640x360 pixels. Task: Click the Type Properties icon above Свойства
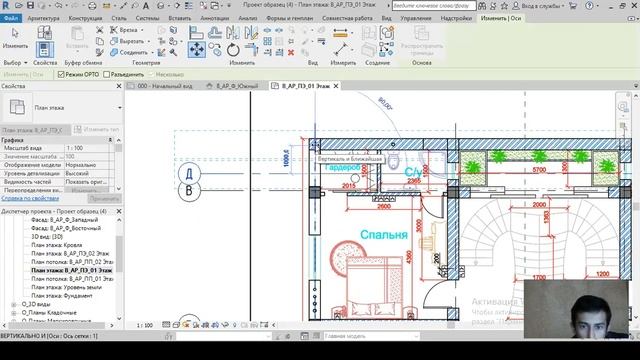(44, 32)
